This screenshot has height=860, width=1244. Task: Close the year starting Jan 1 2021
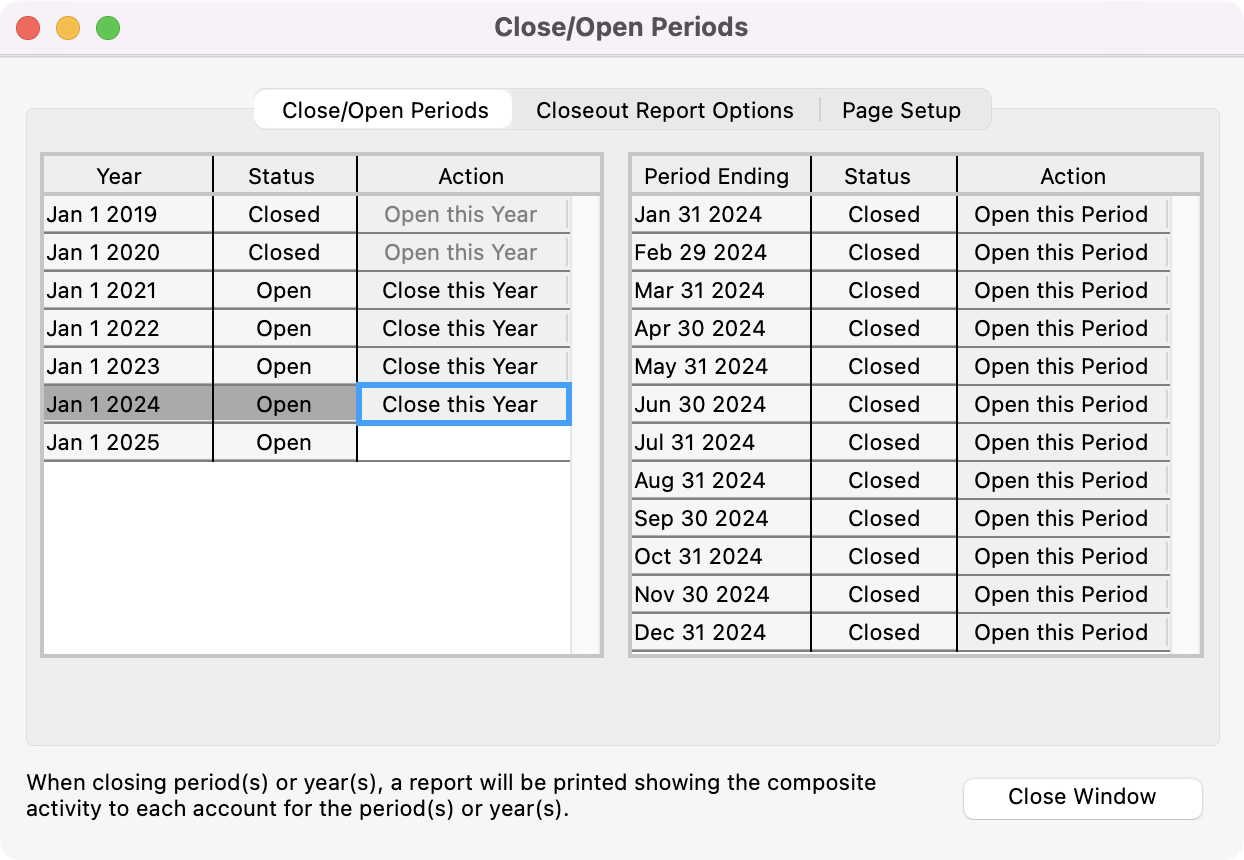[x=461, y=291]
